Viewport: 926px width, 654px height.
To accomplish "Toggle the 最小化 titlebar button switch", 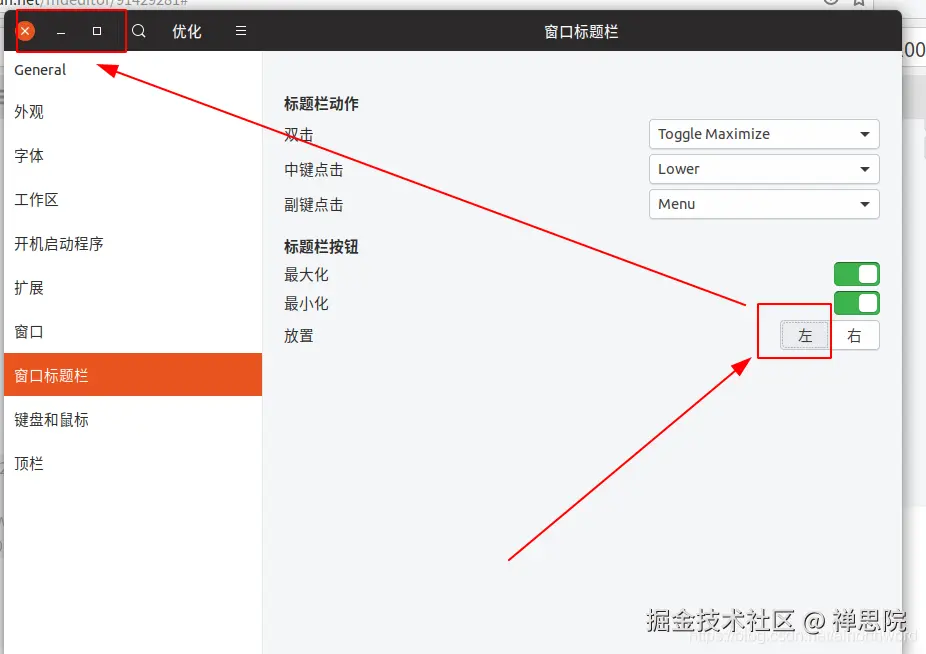I will click(856, 303).
